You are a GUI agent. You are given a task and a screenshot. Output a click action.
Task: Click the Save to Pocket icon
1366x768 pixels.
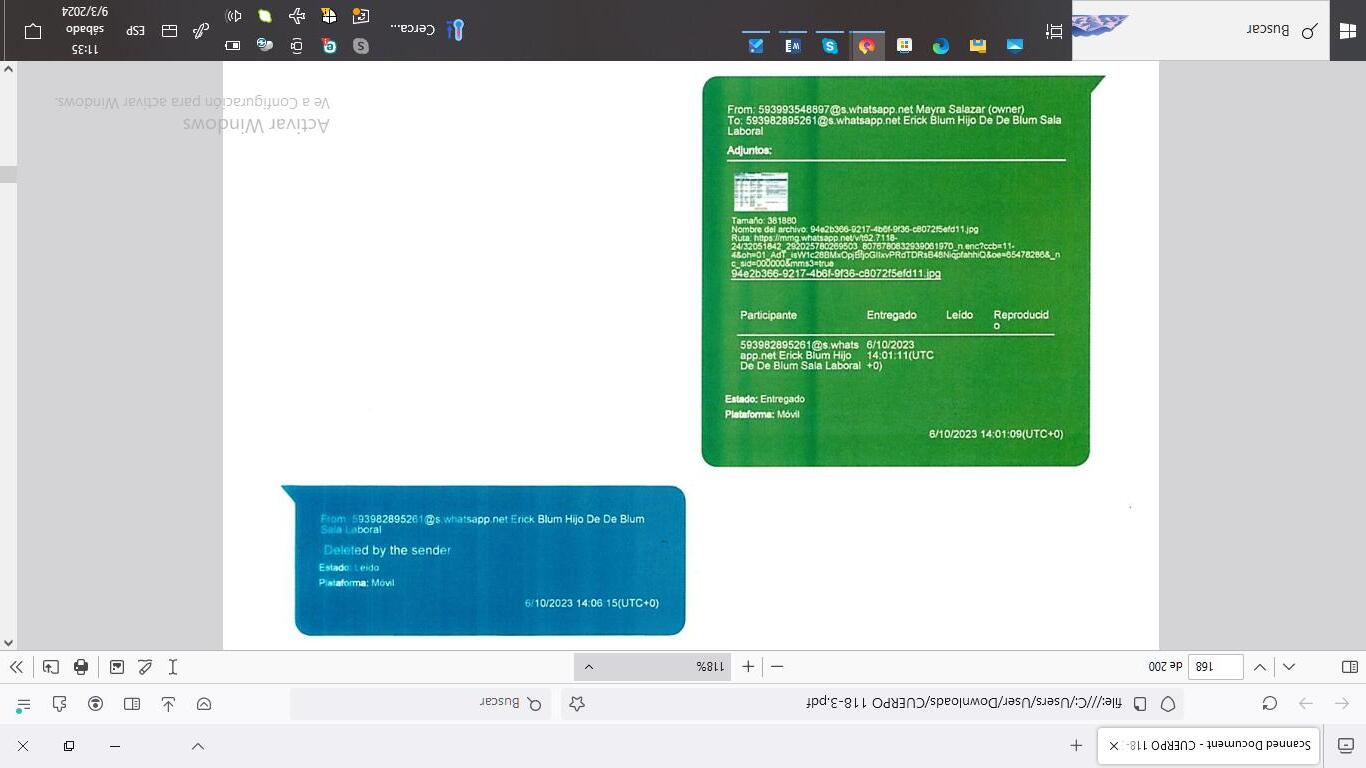(204, 704)
